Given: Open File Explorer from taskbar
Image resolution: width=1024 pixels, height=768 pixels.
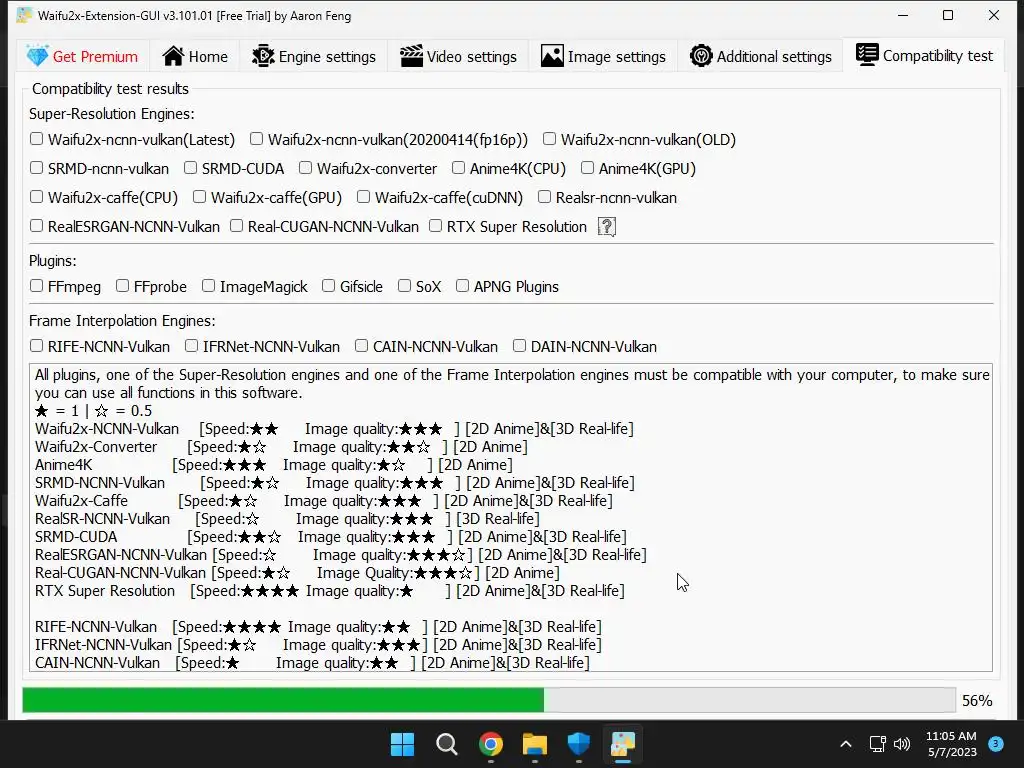Looking at the screenshot, I should (535, 744).
